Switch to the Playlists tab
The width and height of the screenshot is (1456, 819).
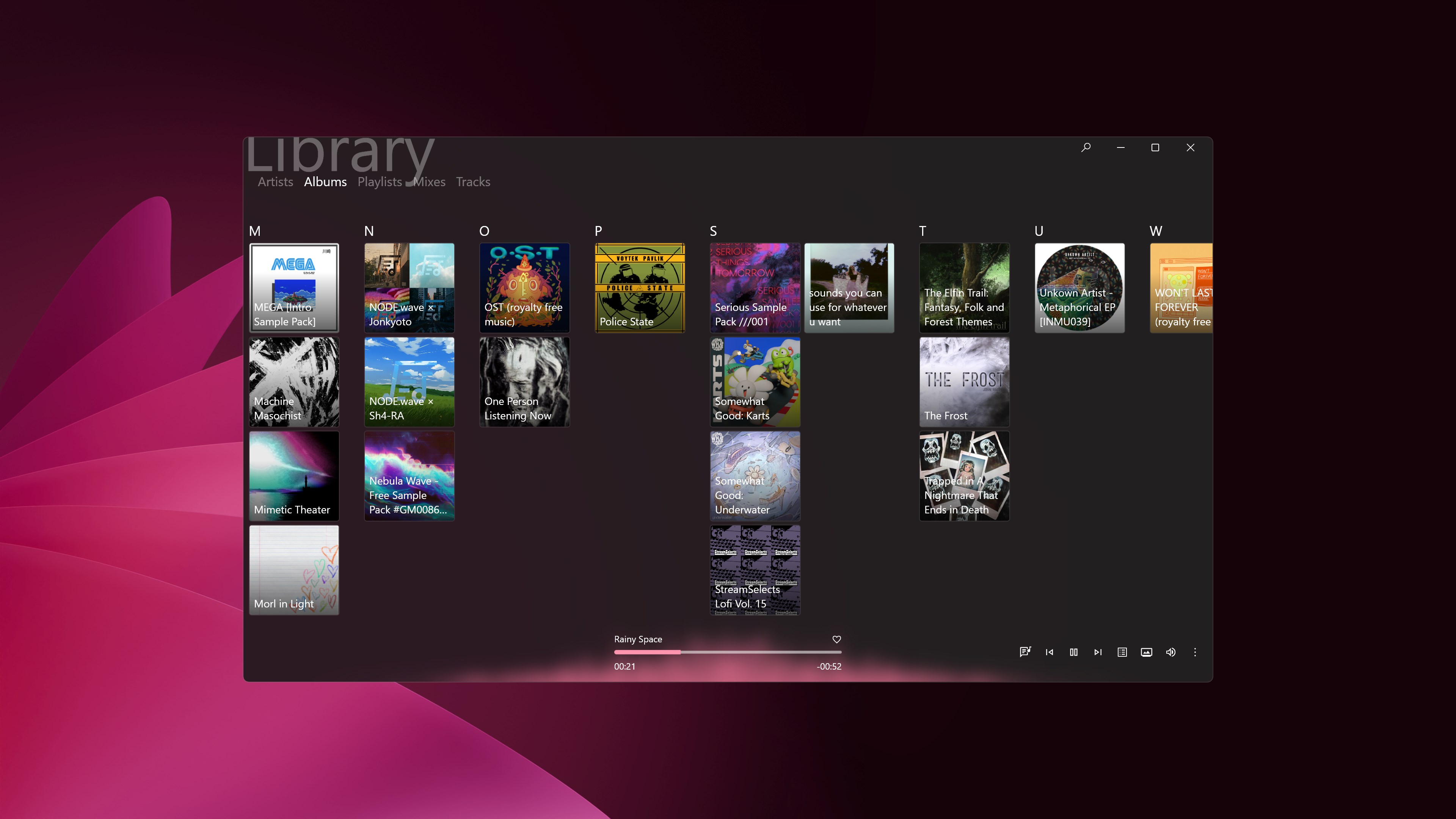tap(379, 182)
